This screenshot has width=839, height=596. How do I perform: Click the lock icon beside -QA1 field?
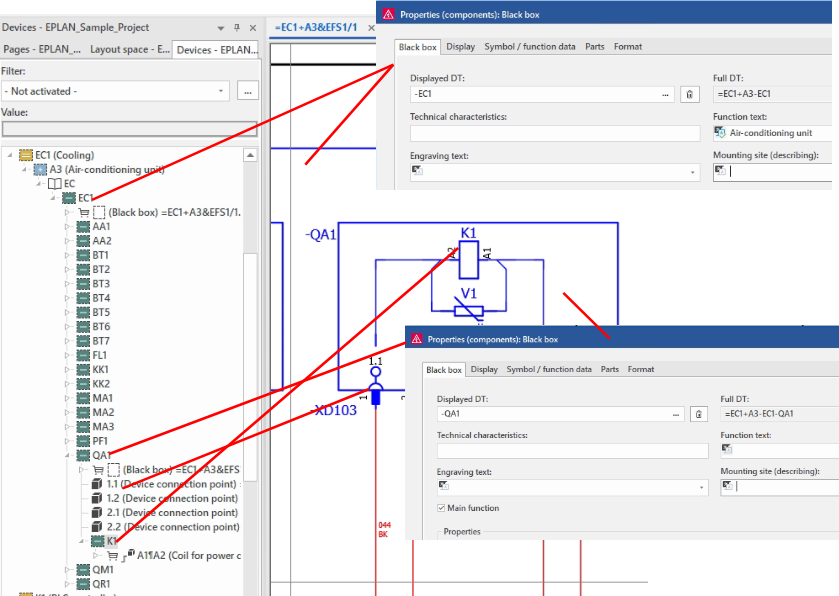pyautogui.click(x=701, y=413)
